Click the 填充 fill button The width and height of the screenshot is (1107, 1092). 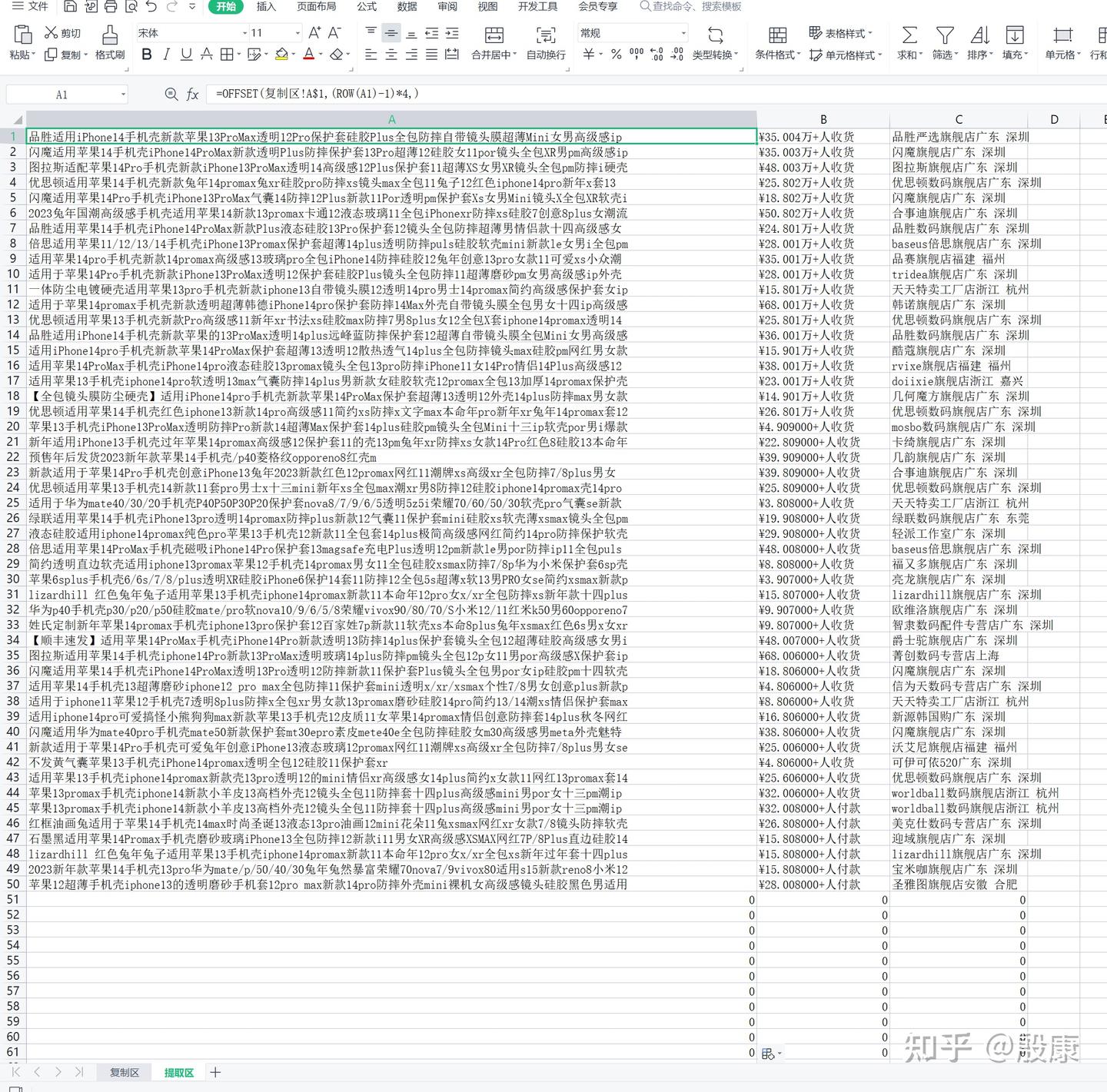pyautogui.click(x=1015, y=43)
